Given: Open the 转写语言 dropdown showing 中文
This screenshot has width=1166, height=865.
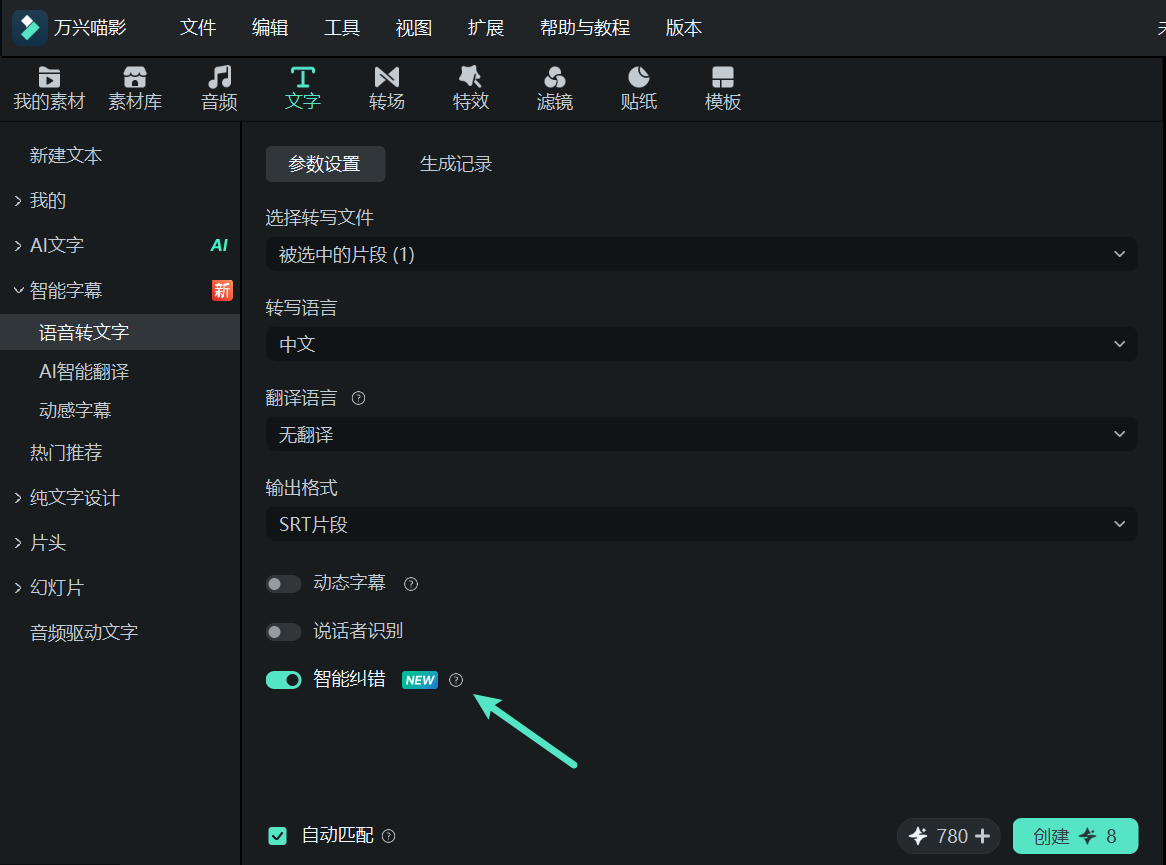Looking at the screenshot, I should [x=701, y=344].
